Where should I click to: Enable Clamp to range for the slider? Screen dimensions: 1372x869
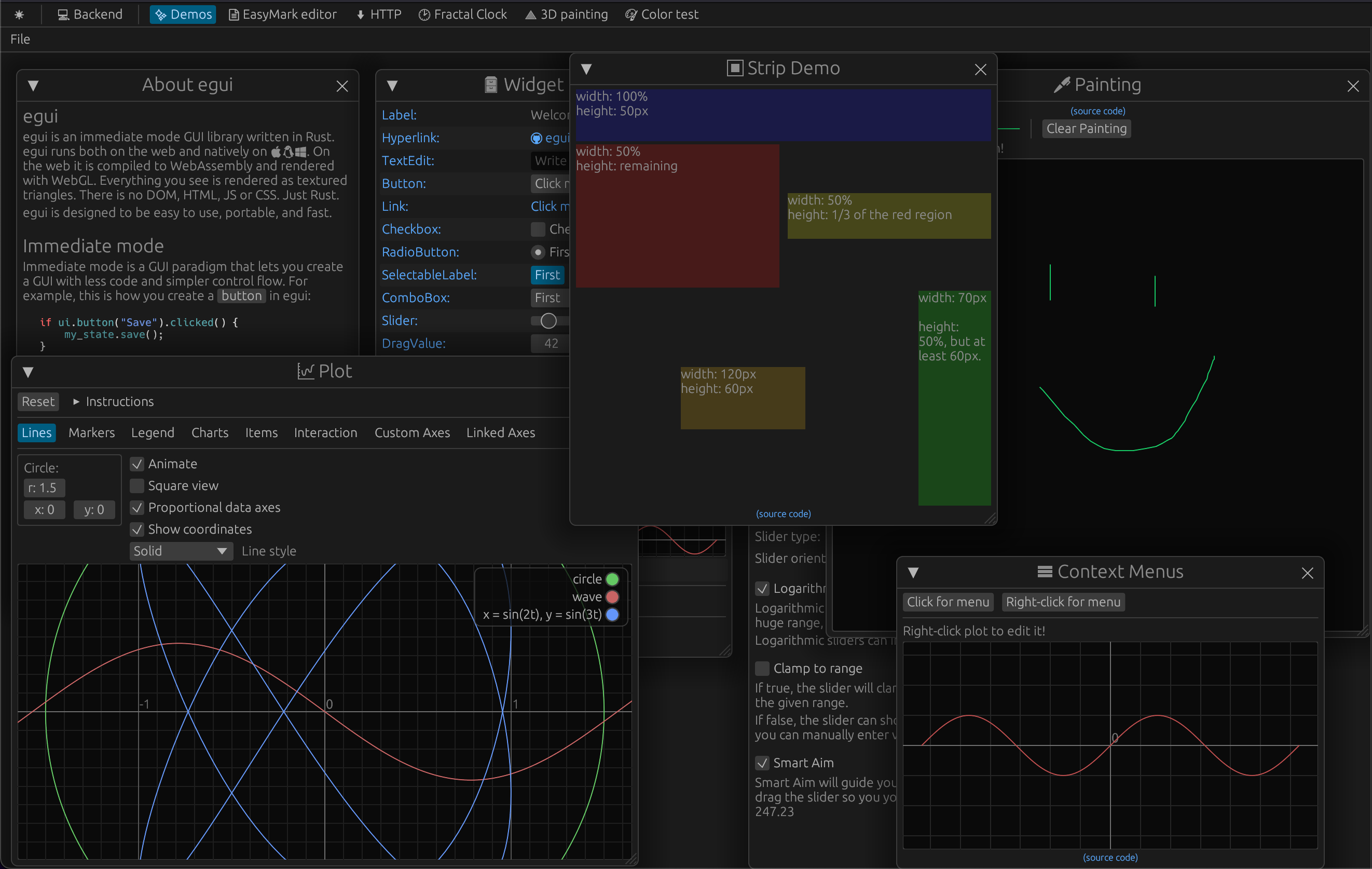762,668
